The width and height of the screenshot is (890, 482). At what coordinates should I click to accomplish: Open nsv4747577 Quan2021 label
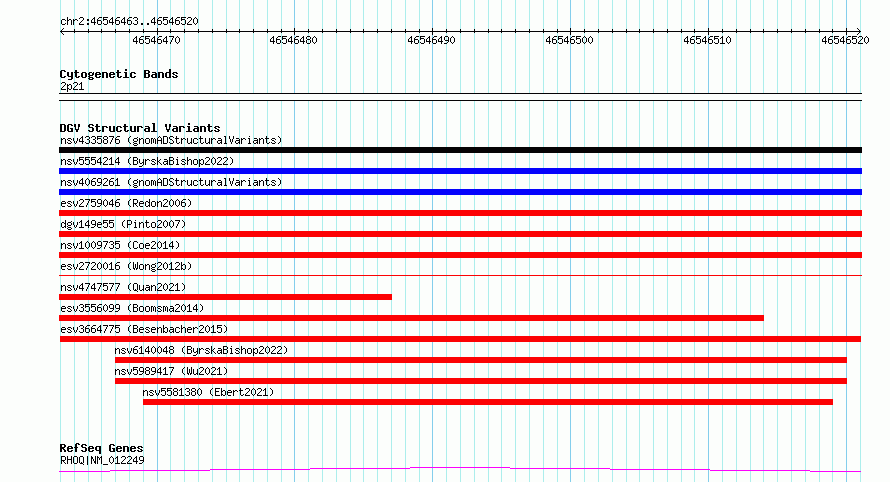click(x=123, y=287)
